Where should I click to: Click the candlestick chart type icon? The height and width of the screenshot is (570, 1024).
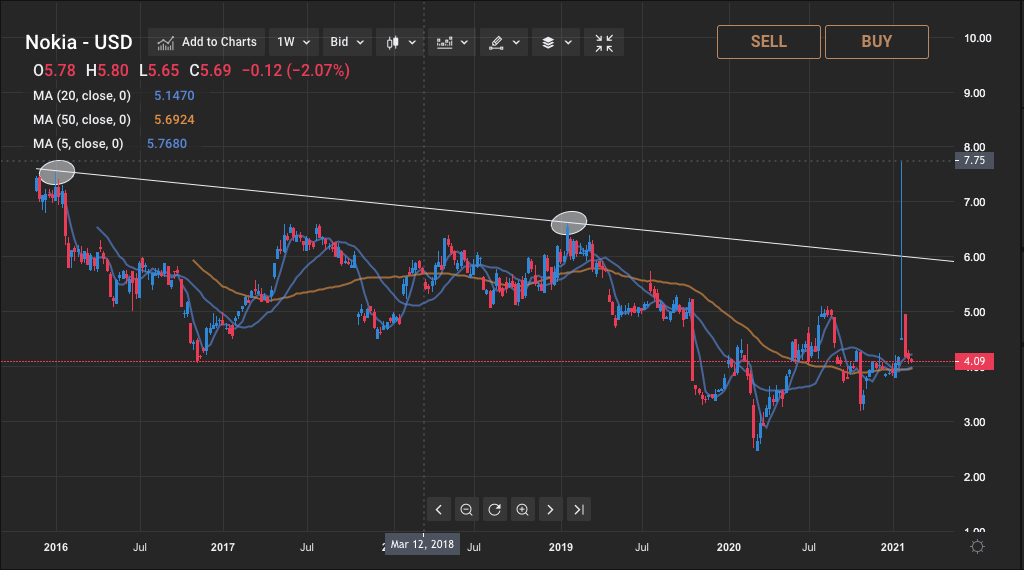392,42
